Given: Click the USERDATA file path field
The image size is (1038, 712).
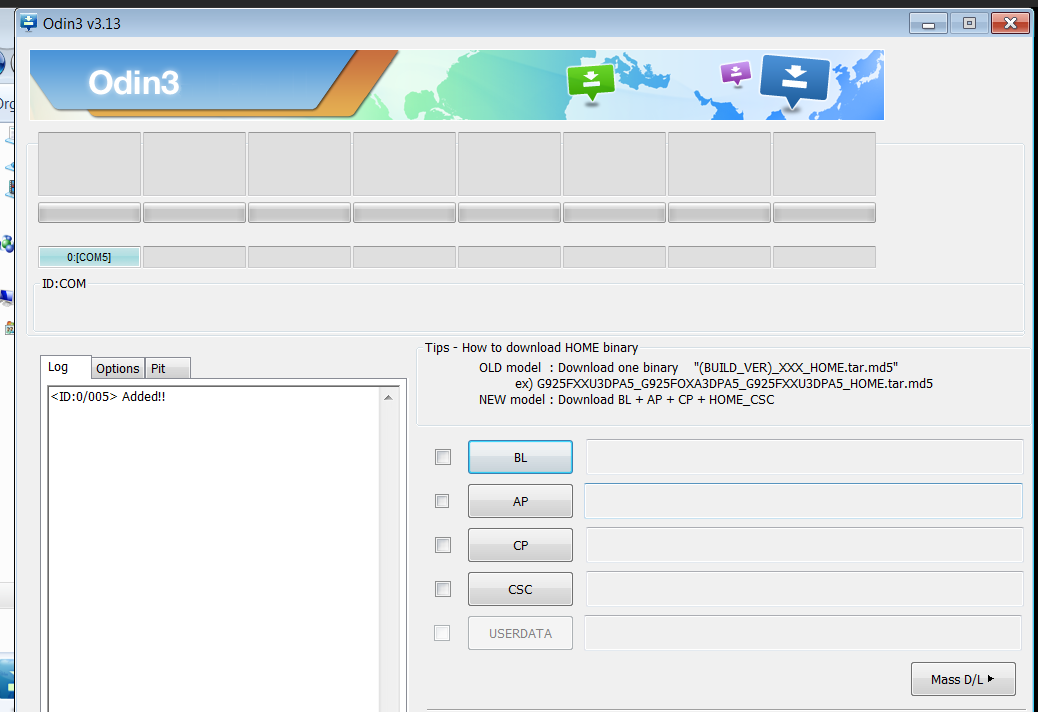Looking at the screenshot, I should pos(804,633).
